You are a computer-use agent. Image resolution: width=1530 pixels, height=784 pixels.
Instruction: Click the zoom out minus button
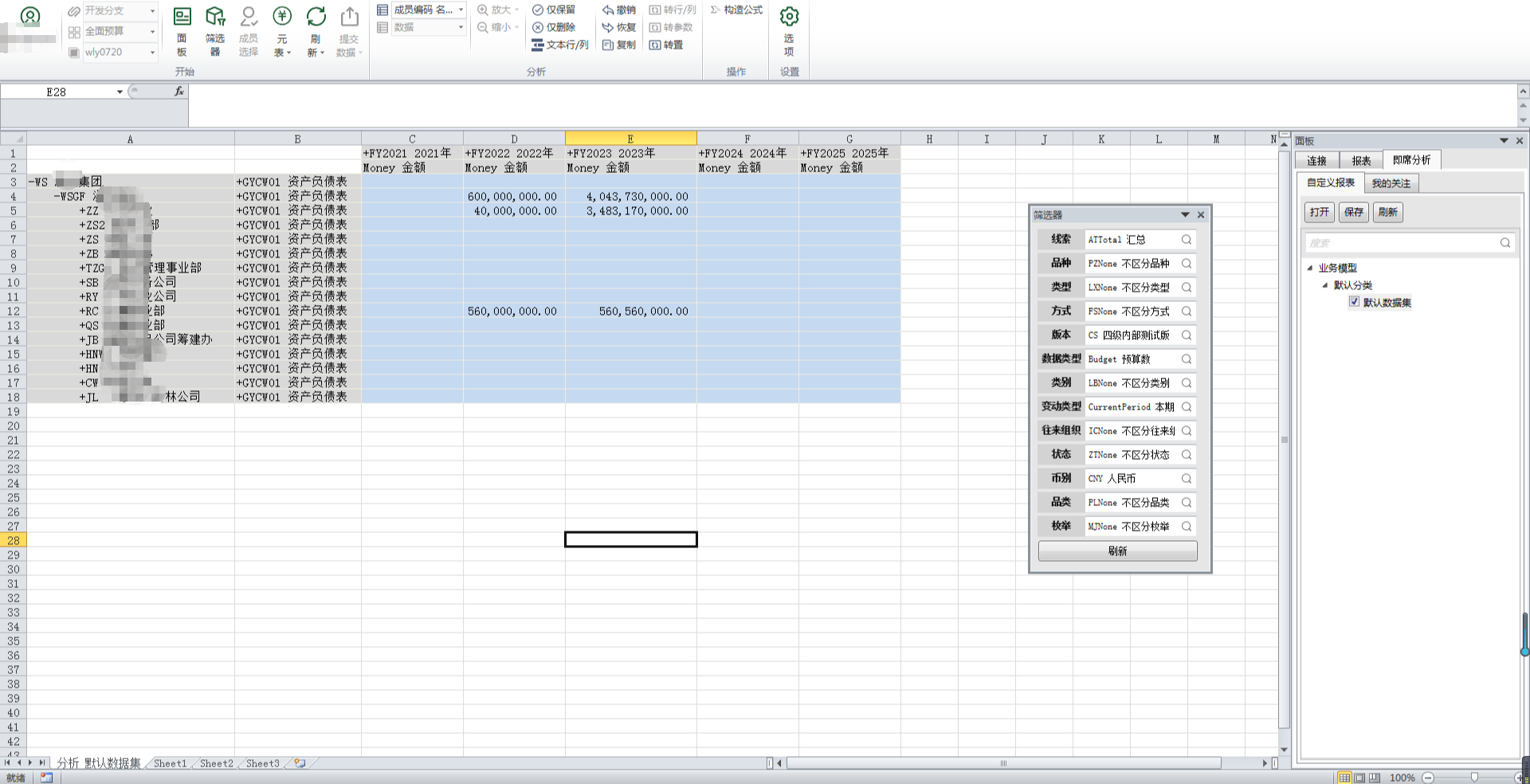[1428, 777]
